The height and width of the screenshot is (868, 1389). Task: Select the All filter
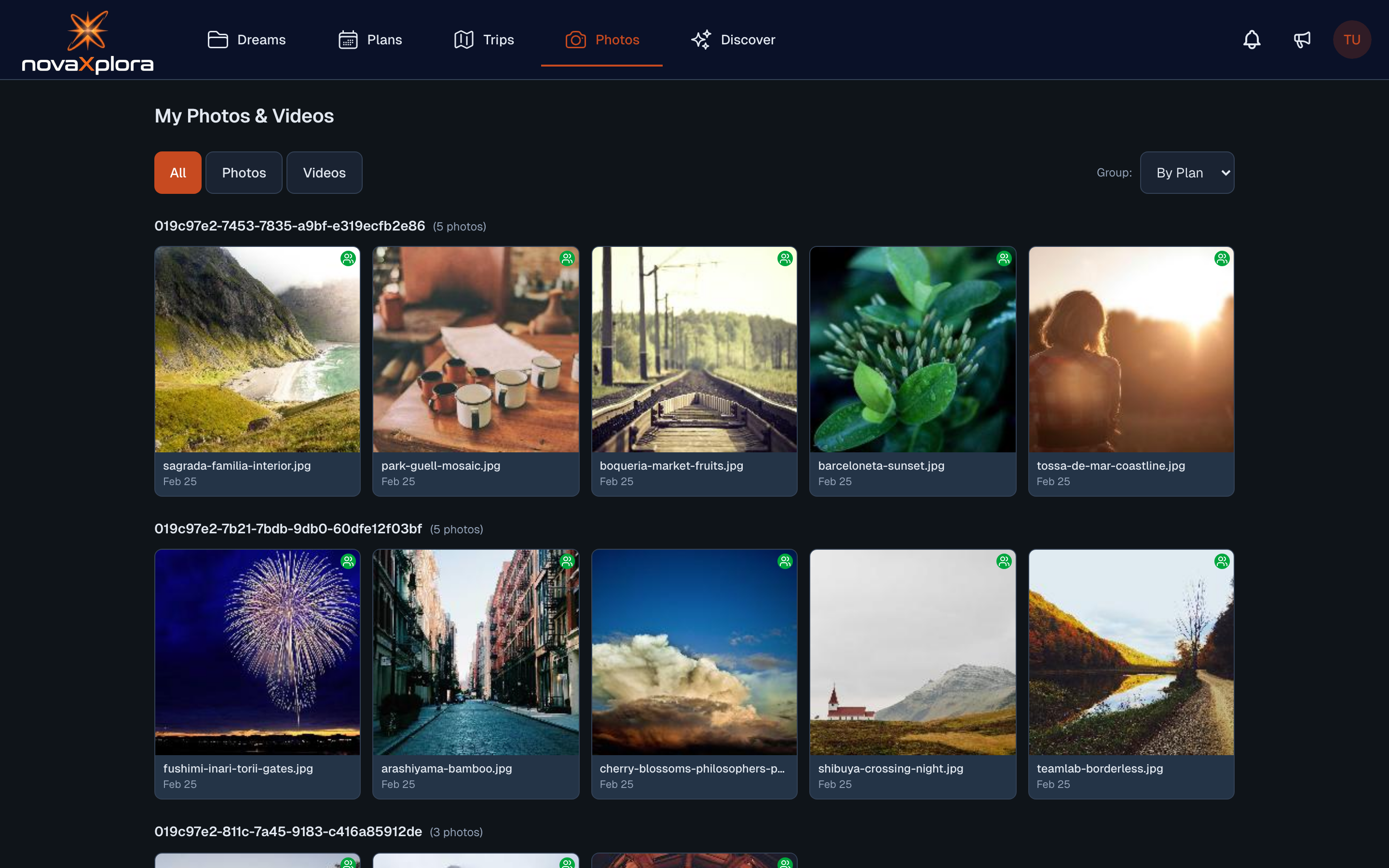(177, 173)
